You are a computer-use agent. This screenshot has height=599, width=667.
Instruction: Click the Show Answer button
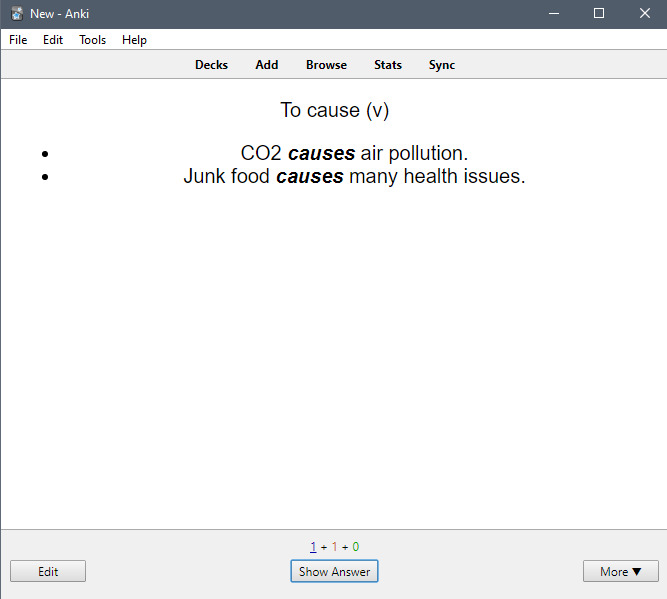click(x=334, y=571)
